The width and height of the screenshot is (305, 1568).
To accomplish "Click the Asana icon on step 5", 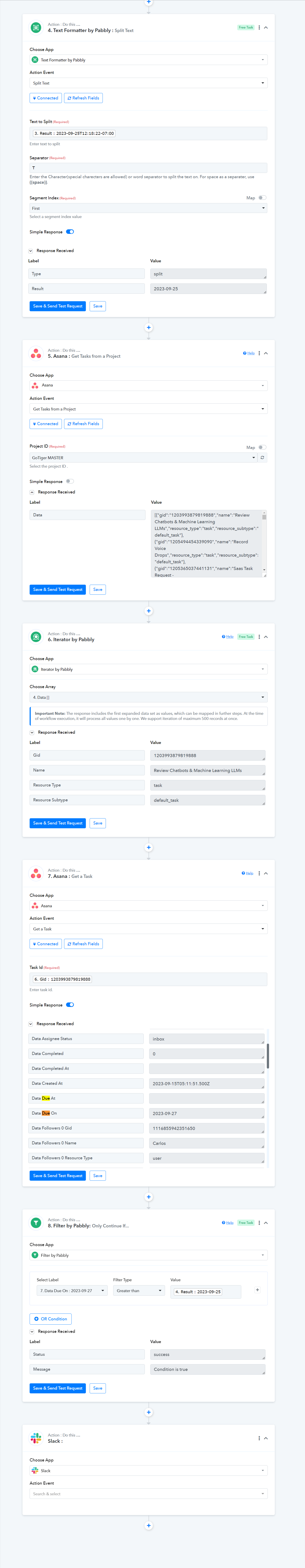I will tap(36, 354).
